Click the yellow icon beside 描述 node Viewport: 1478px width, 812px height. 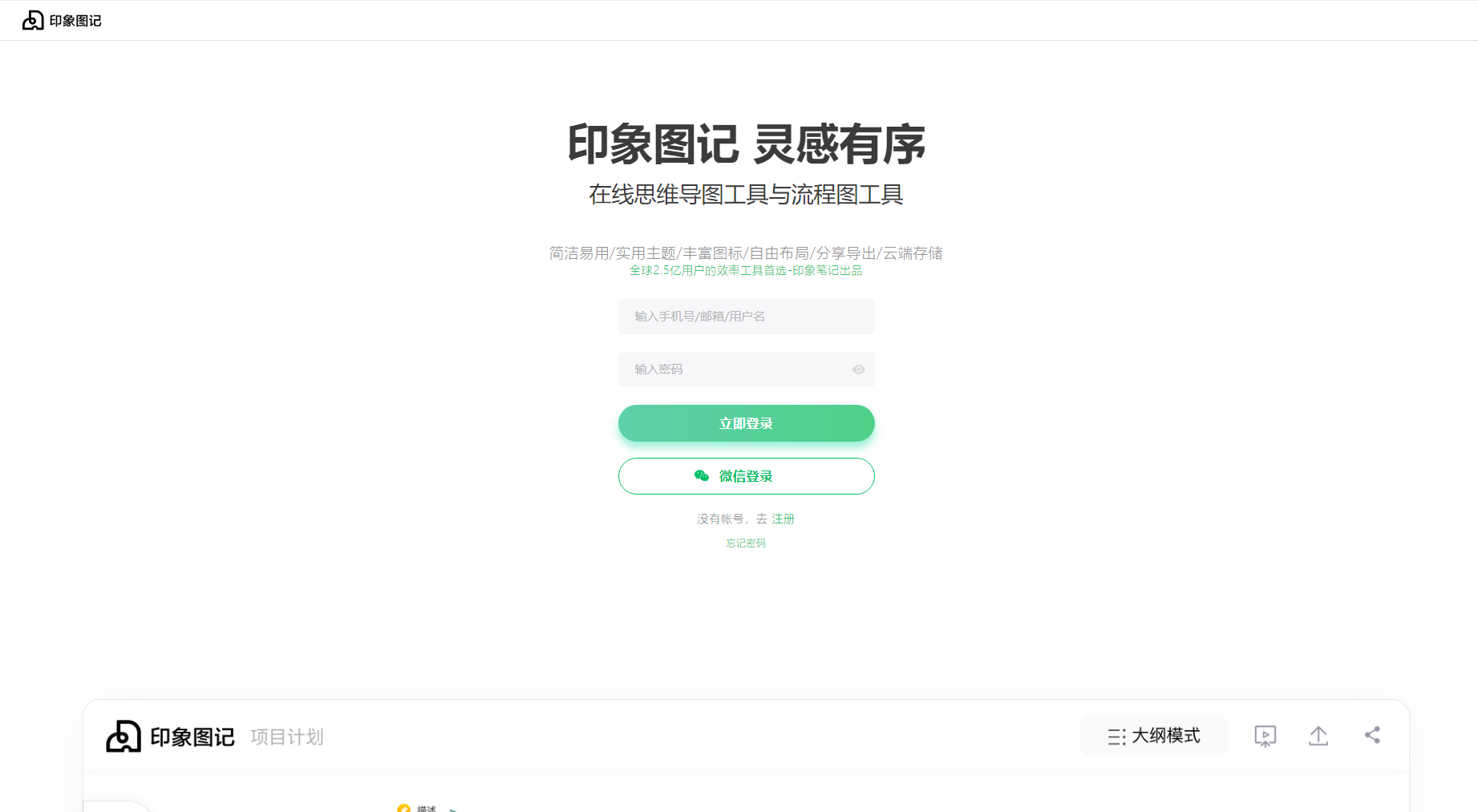(x=403, y=808)
